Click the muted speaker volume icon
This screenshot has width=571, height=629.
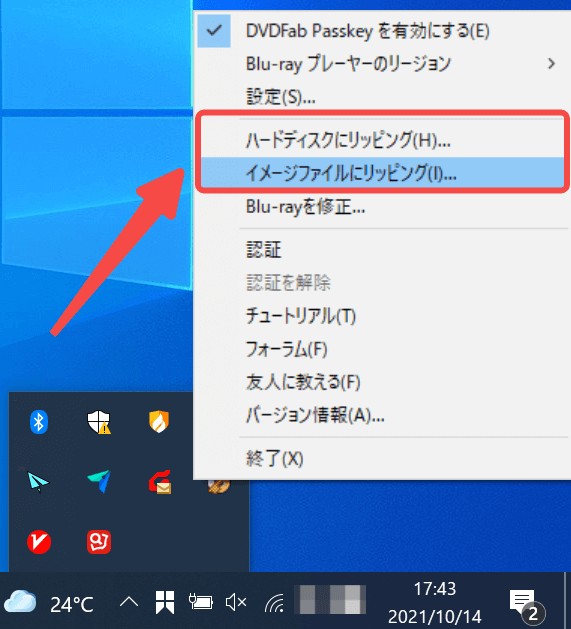click(236, 602)
